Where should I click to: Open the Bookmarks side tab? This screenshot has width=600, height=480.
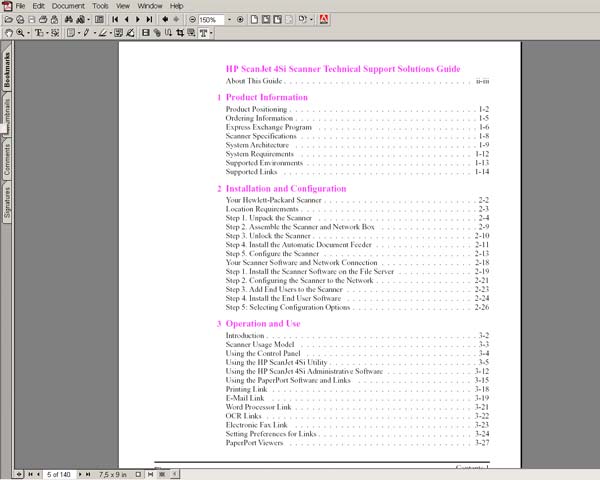click(7, 69)
